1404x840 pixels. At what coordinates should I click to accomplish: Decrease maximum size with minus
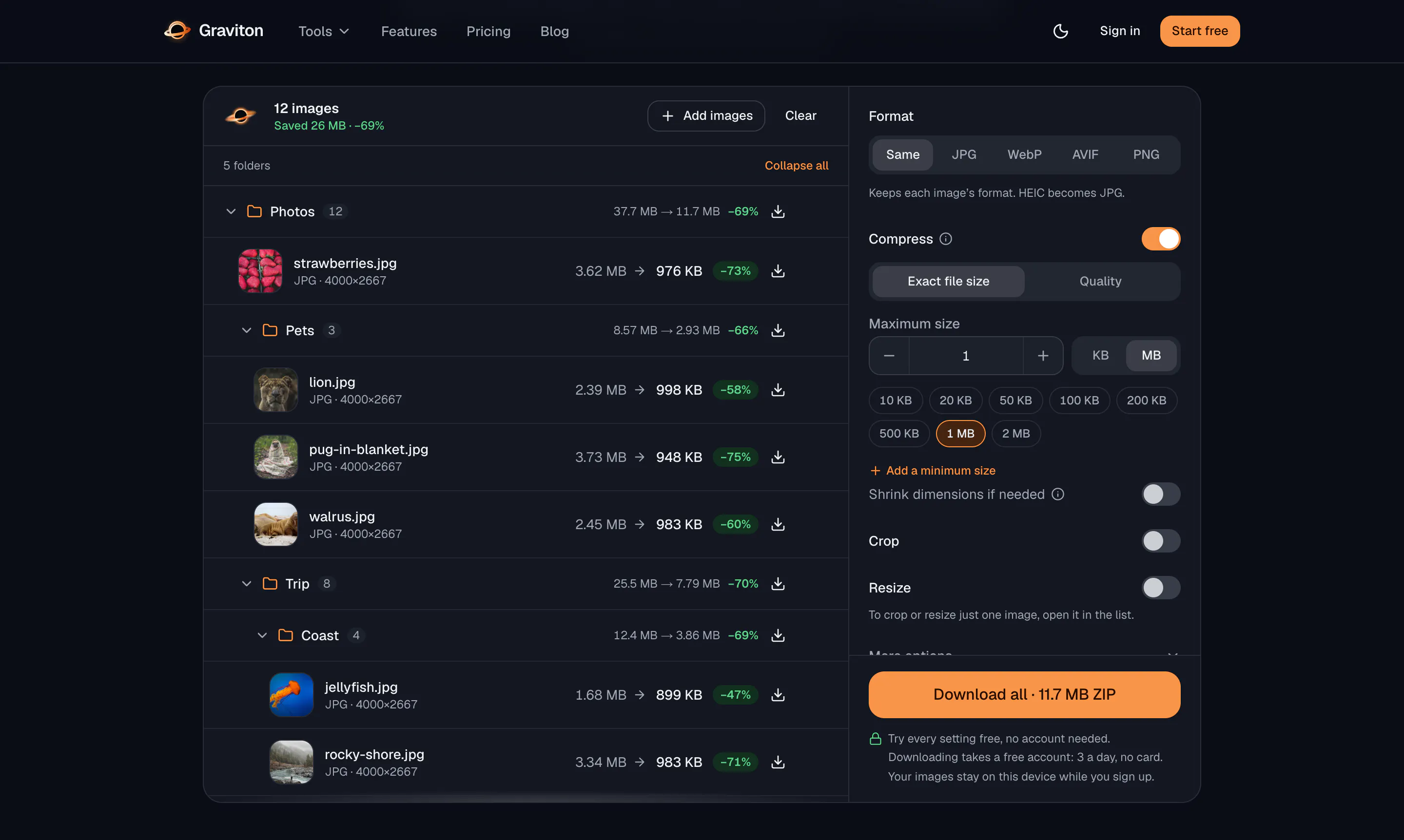point(889,356)
